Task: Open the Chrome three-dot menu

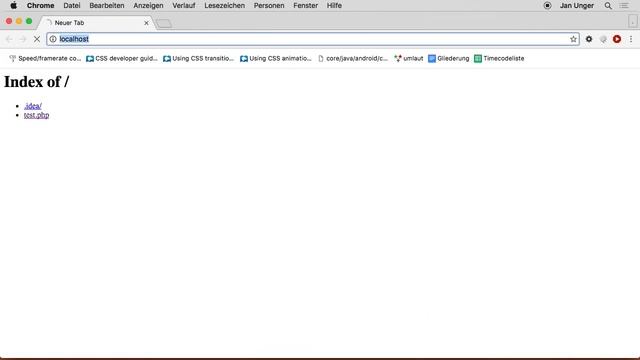Action: 631,39
